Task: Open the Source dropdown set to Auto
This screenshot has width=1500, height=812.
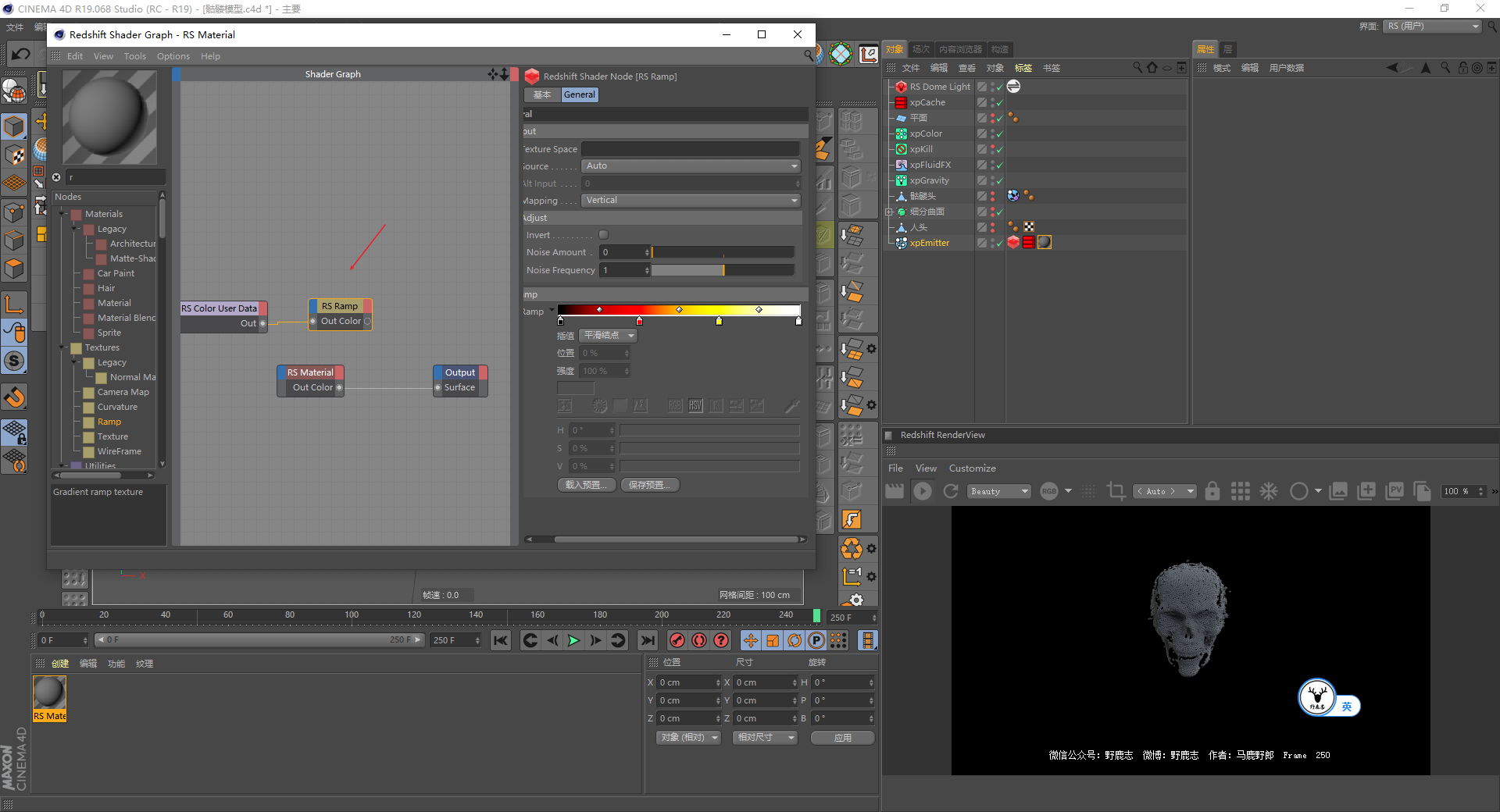Action: (x=691, y=166)
